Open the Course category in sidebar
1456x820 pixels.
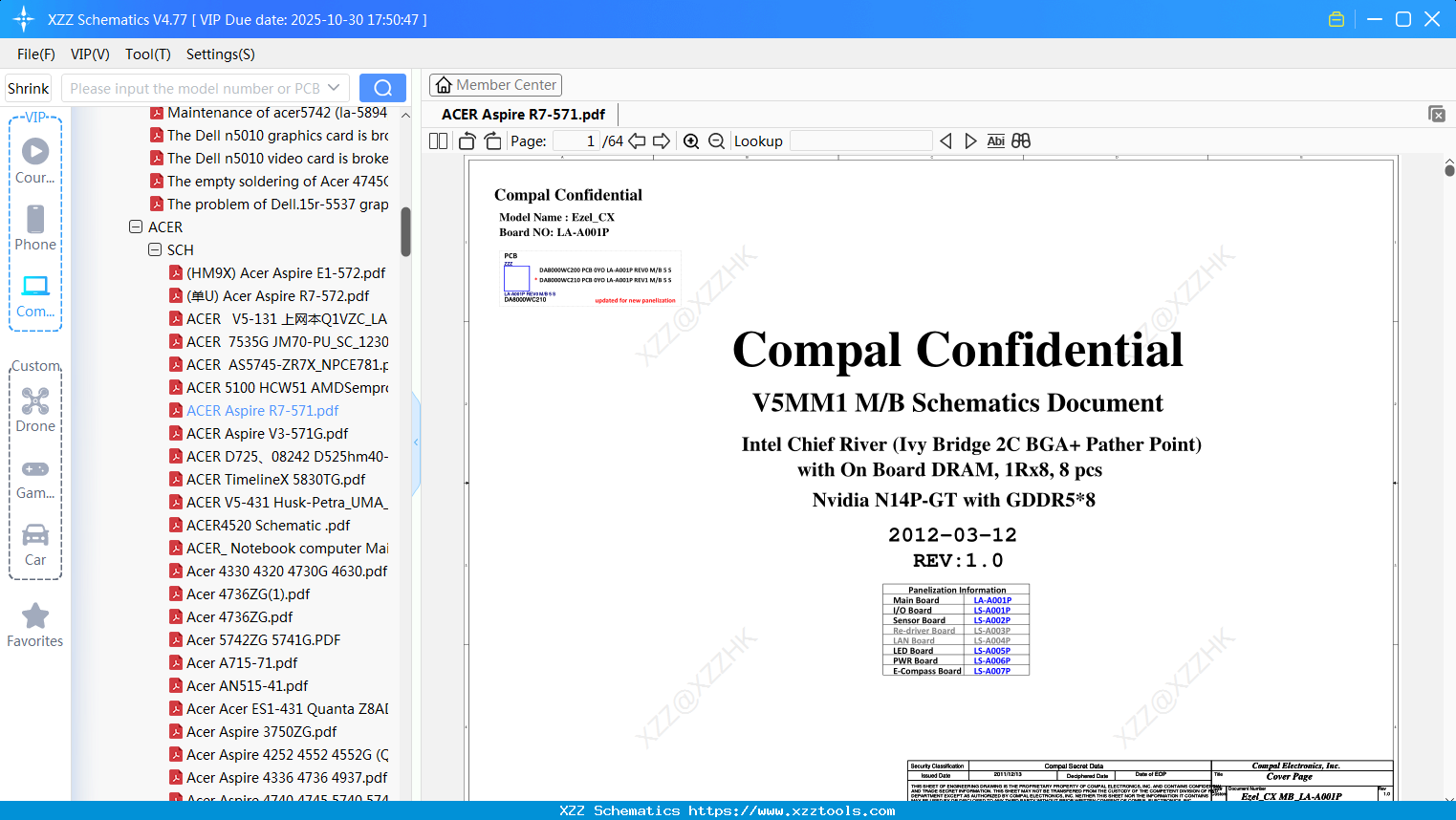[x=35, y=162]
